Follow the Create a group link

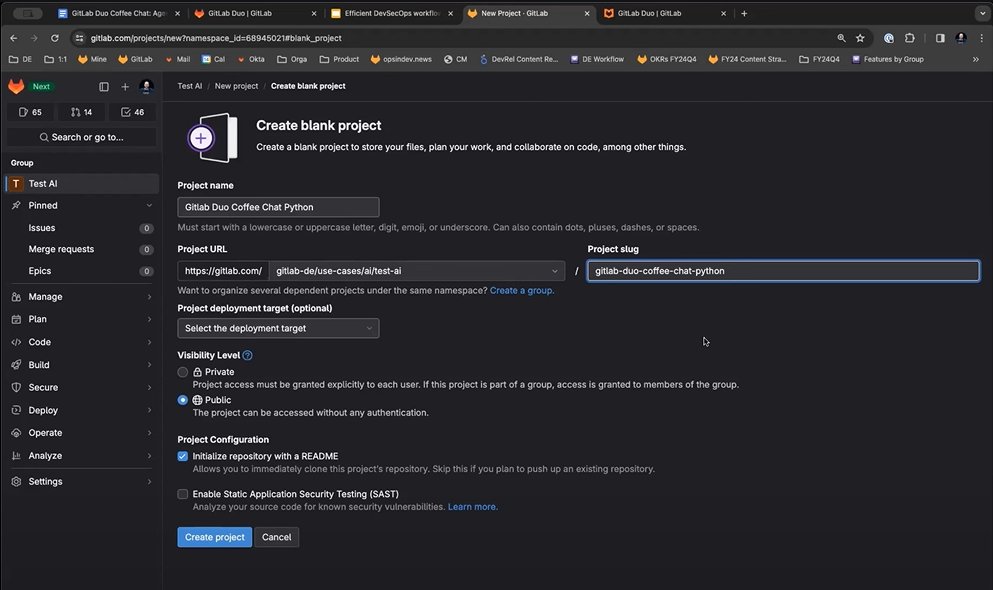pos(522,291)
